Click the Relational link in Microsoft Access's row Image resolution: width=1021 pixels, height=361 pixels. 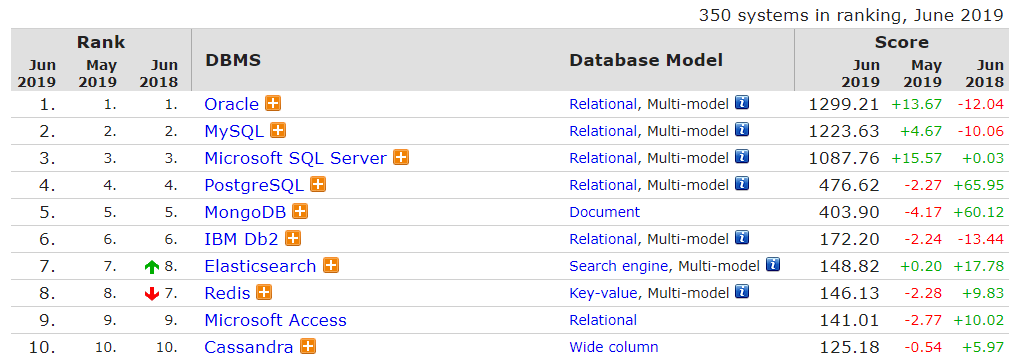click(x=603, y=320)
